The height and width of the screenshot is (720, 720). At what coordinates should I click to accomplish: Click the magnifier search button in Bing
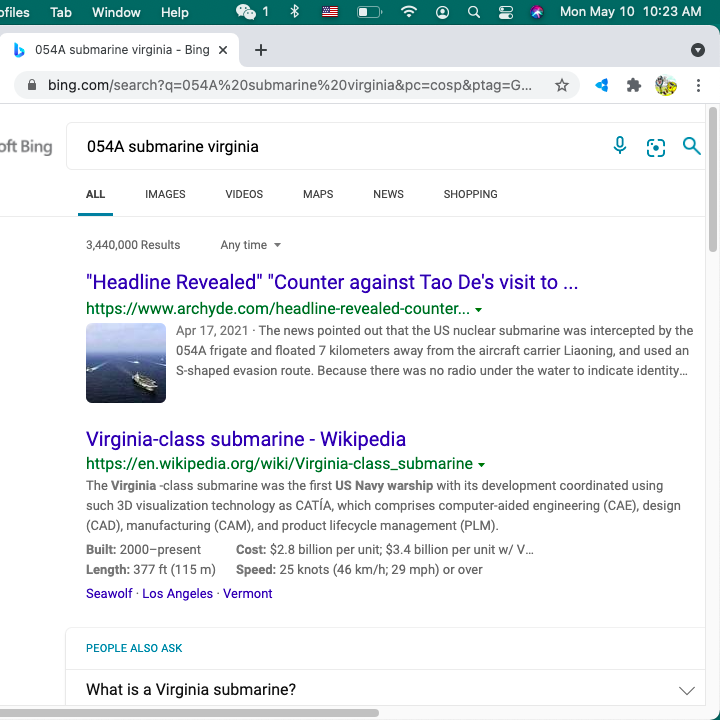click(691, 146)
